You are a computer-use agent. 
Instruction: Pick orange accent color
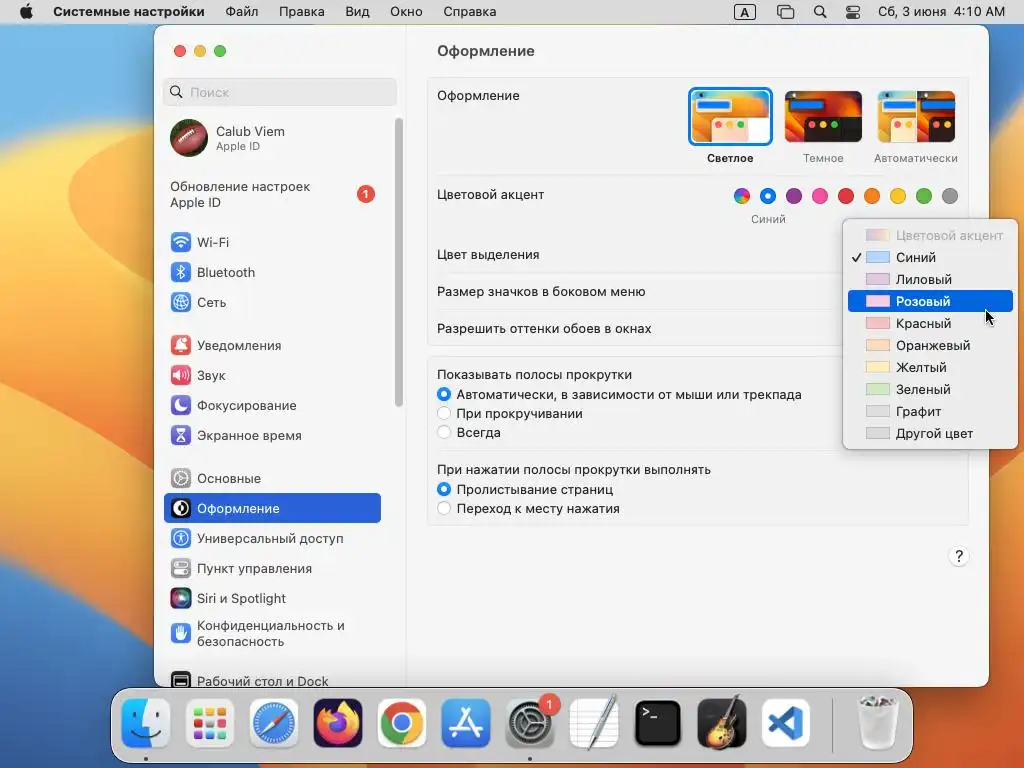click(872, 195)
